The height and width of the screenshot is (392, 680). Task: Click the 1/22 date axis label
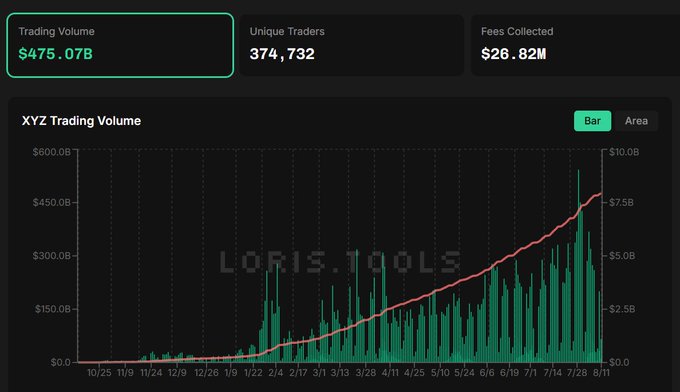point(253,373)
